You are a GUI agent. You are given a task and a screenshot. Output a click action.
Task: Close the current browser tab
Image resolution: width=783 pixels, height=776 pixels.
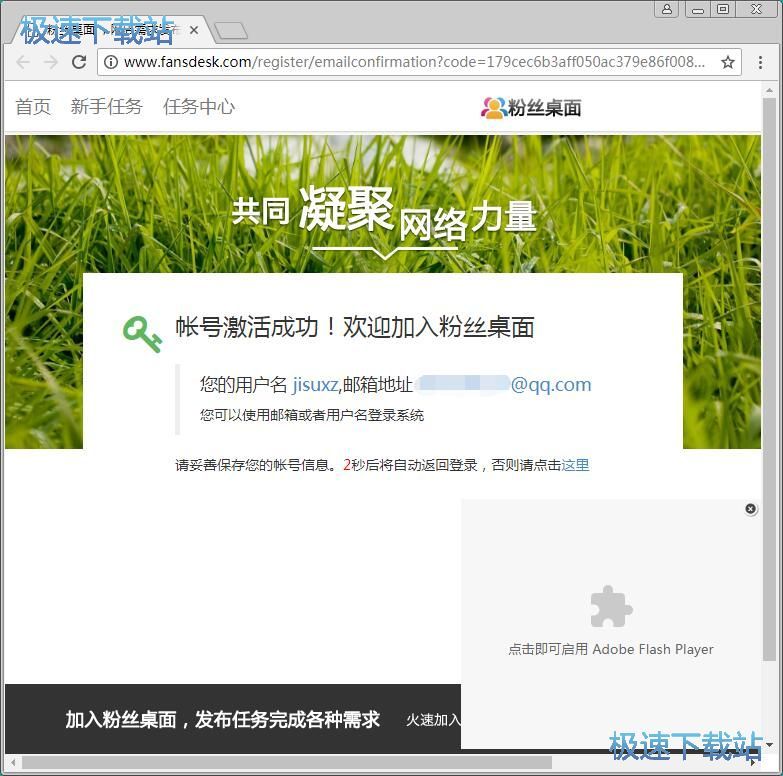coord(194,30)
